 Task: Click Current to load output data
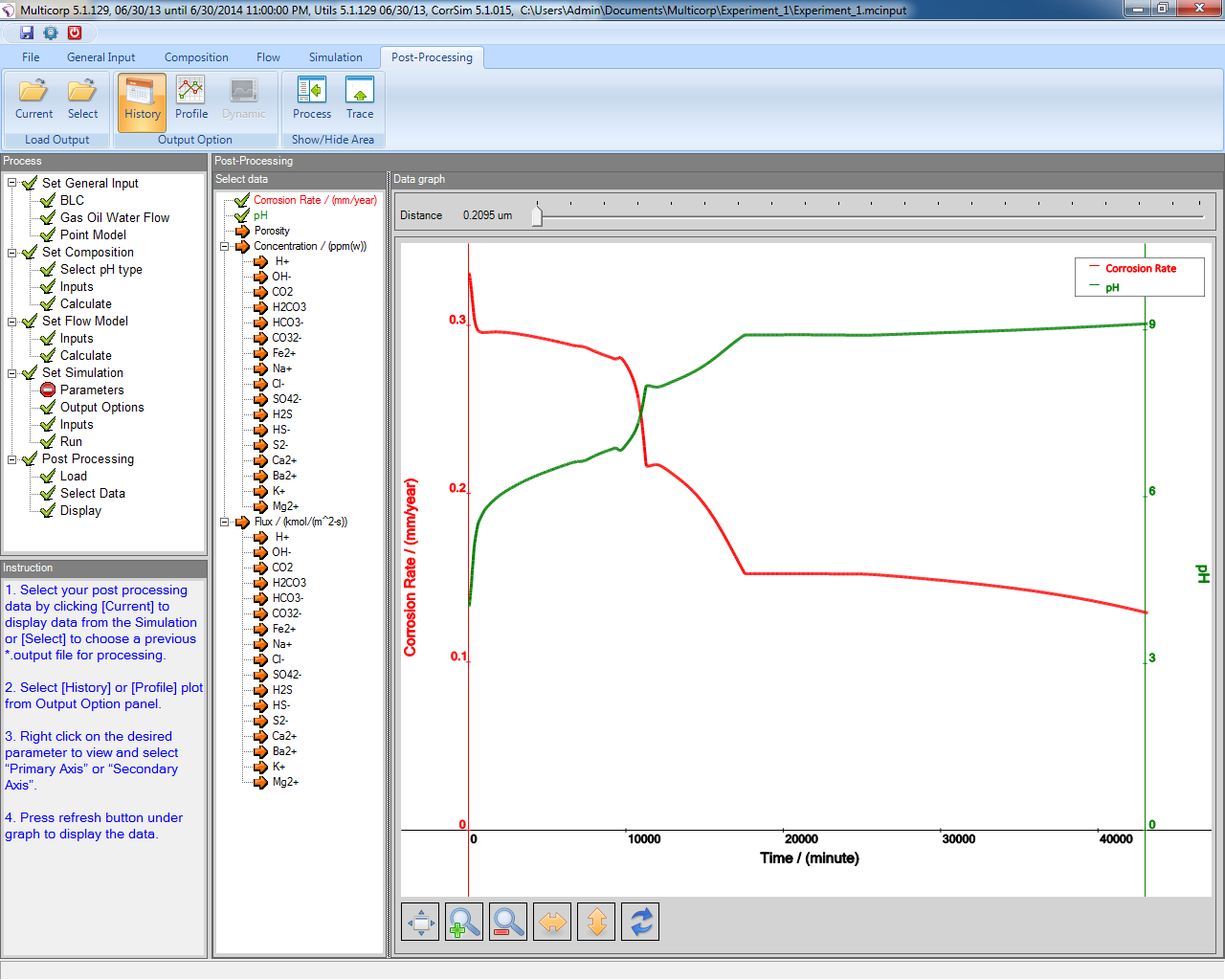(x=34, y=99)
